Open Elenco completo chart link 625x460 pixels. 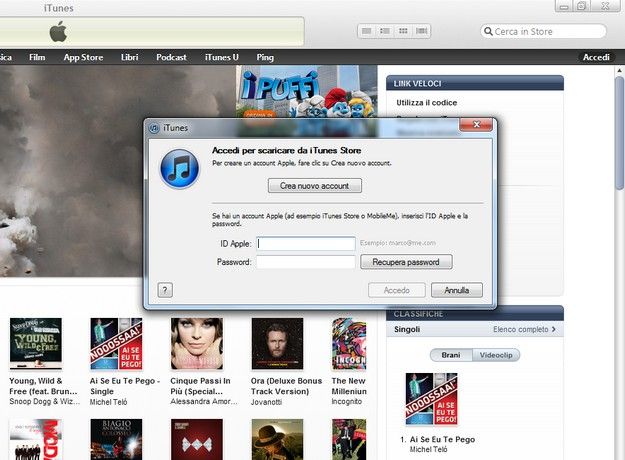[524, 329]
